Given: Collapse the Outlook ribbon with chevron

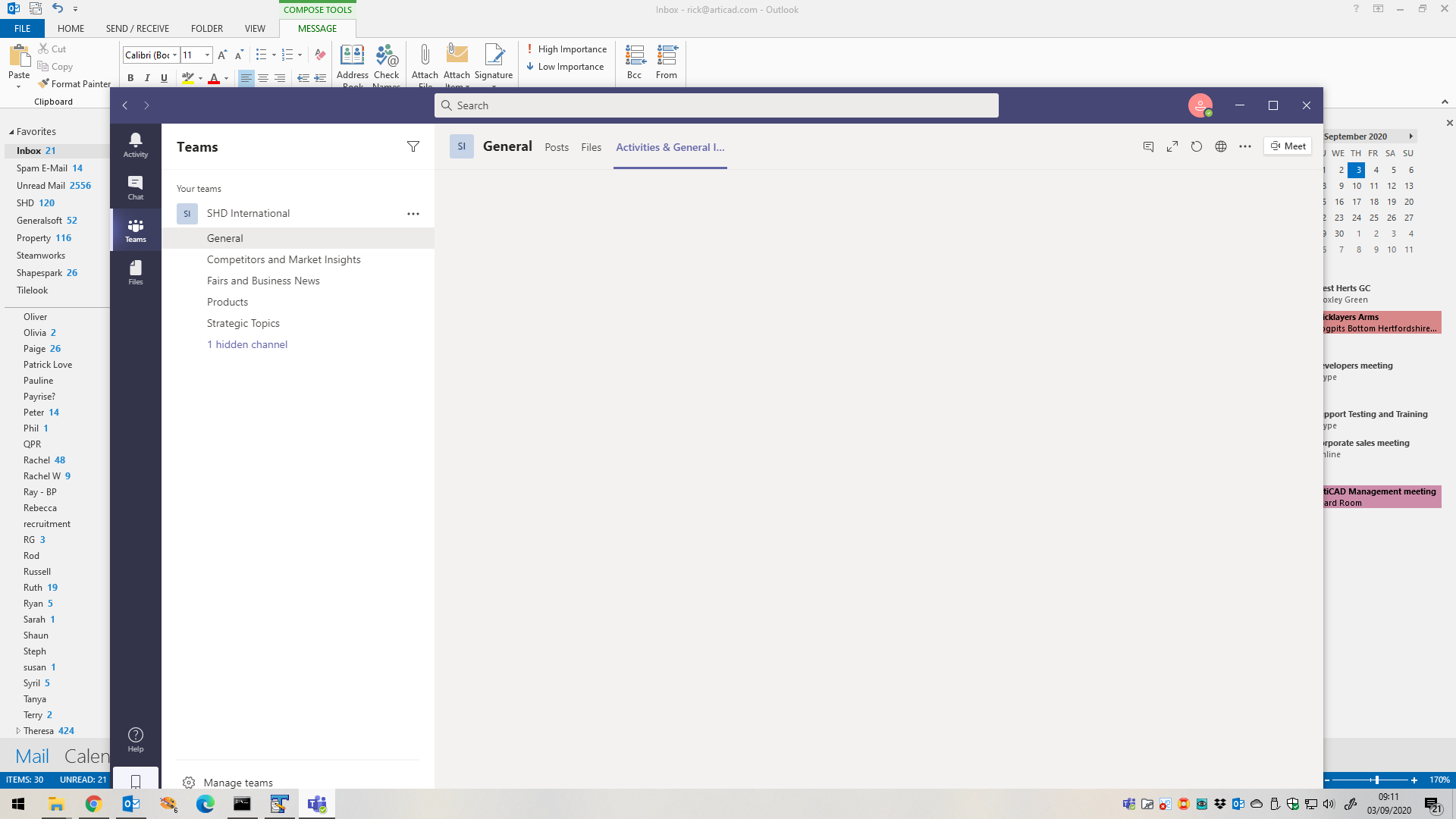Looking at the screenshot, I should point(1445,102).
